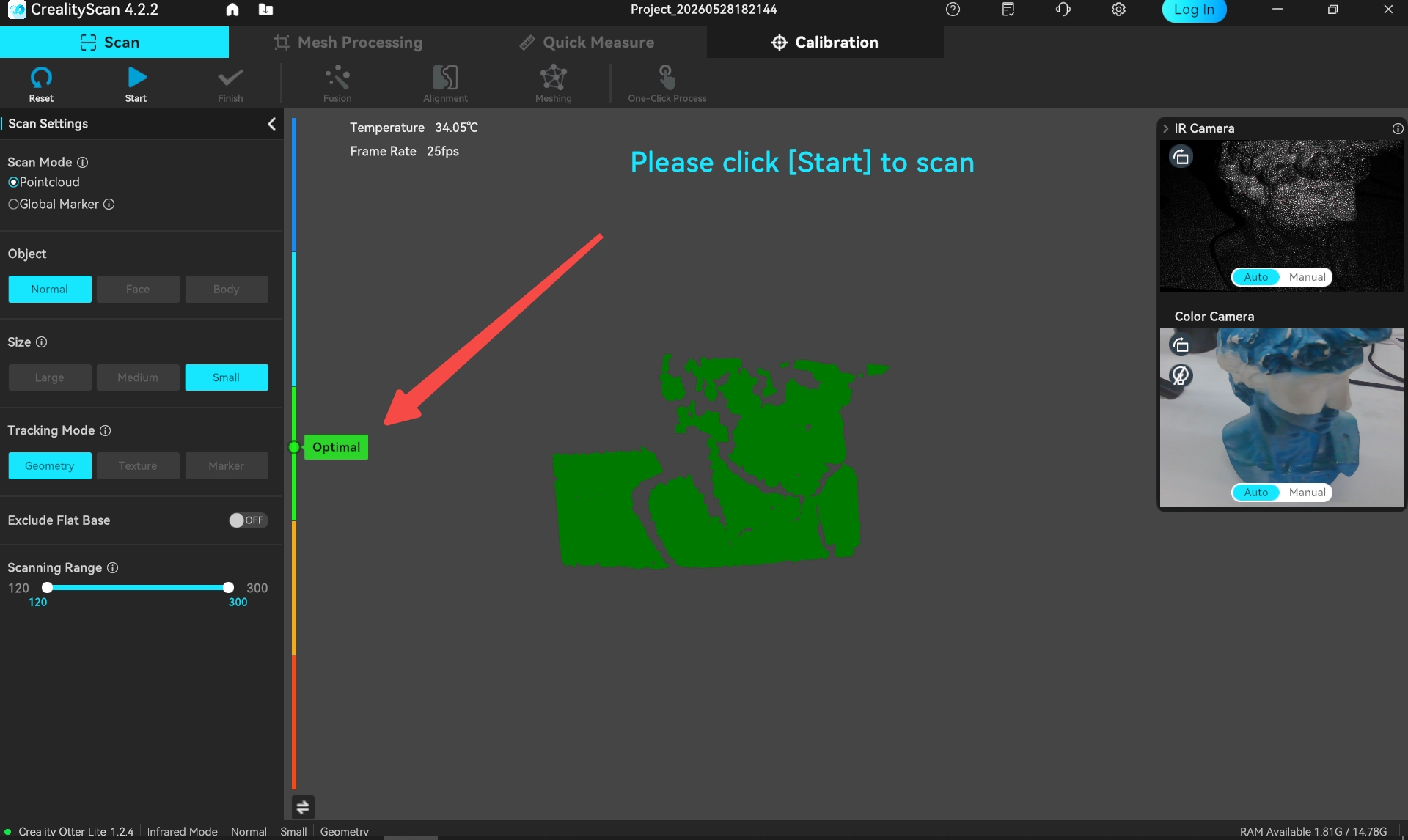Collapse the Scan Settings panel
Screen dimensions: 1408x840
click(x=272, y=124)
